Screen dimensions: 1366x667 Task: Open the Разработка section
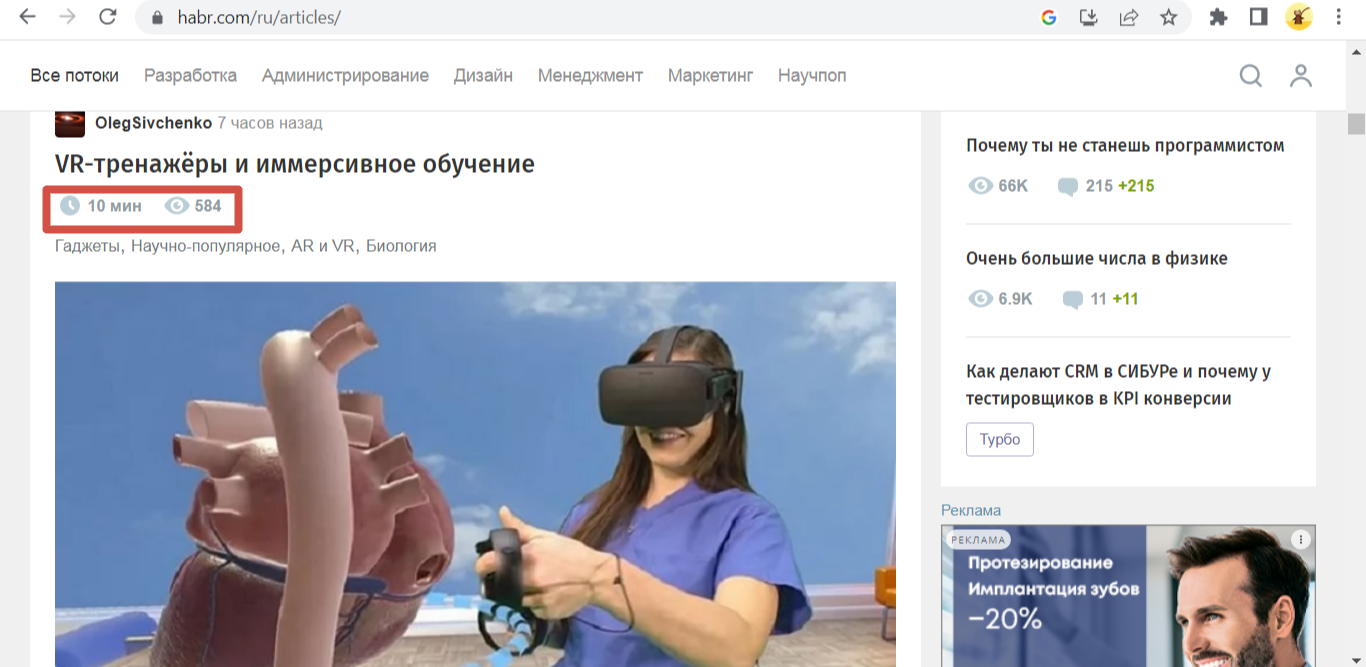190,75
